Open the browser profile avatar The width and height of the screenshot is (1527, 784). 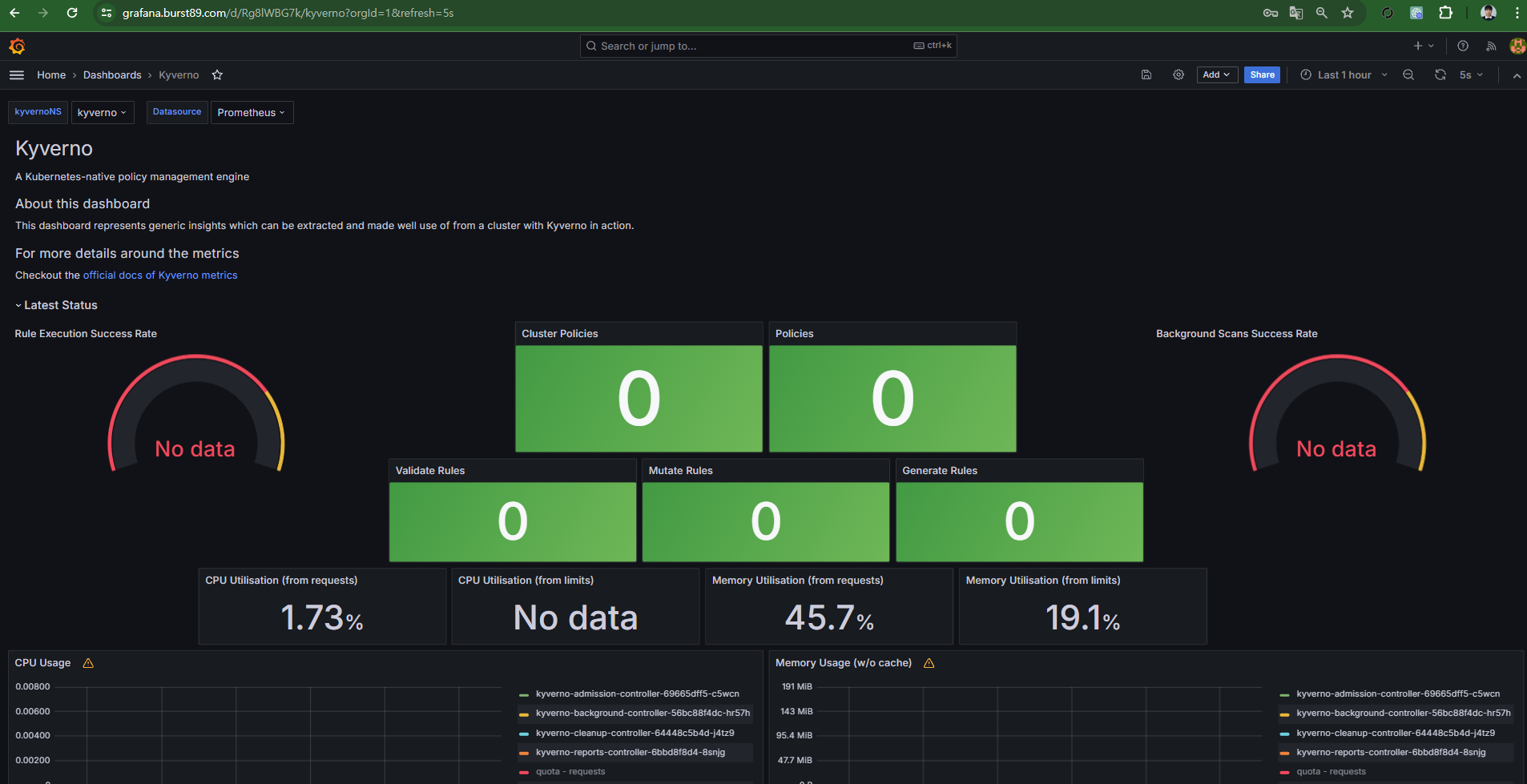pyautogui.click(x=1489, y=13)
